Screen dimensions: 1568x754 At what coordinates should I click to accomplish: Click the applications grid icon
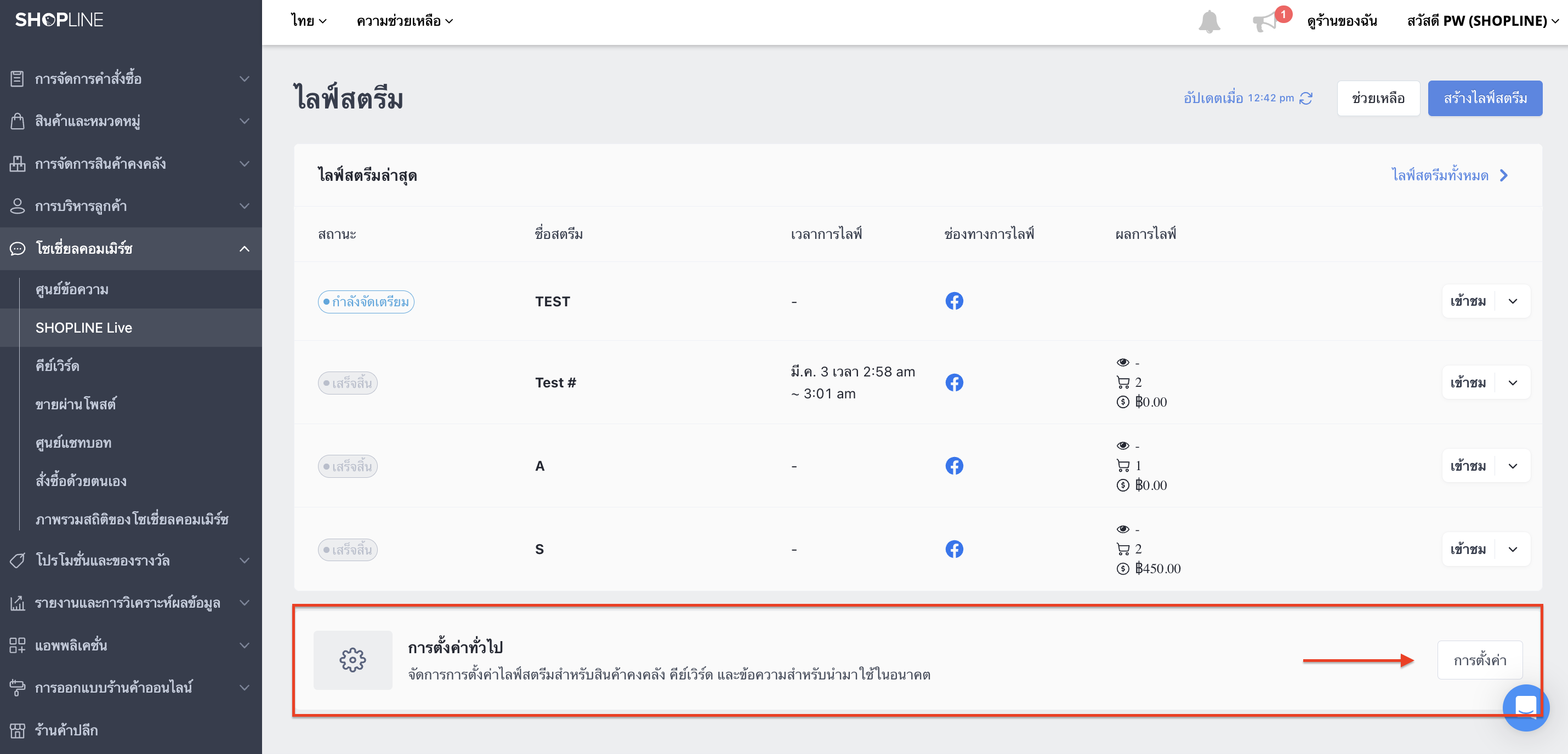point(17,645)
